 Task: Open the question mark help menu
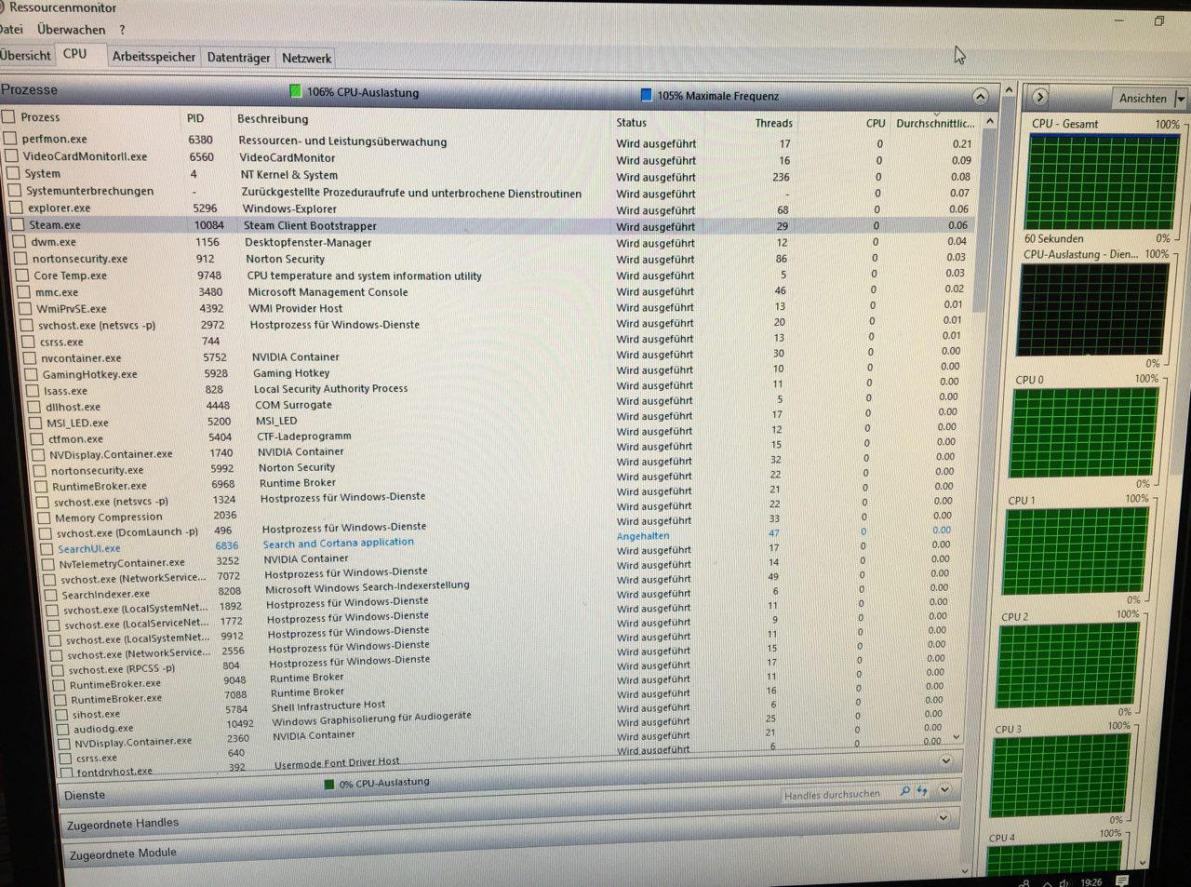(122, 30)
